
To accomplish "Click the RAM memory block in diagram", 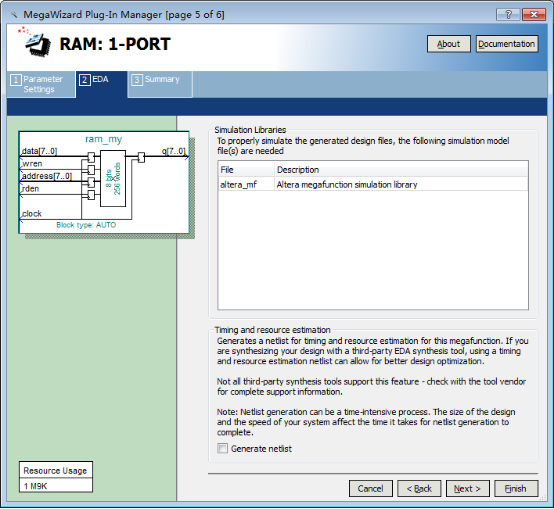I will pos(113,178).
